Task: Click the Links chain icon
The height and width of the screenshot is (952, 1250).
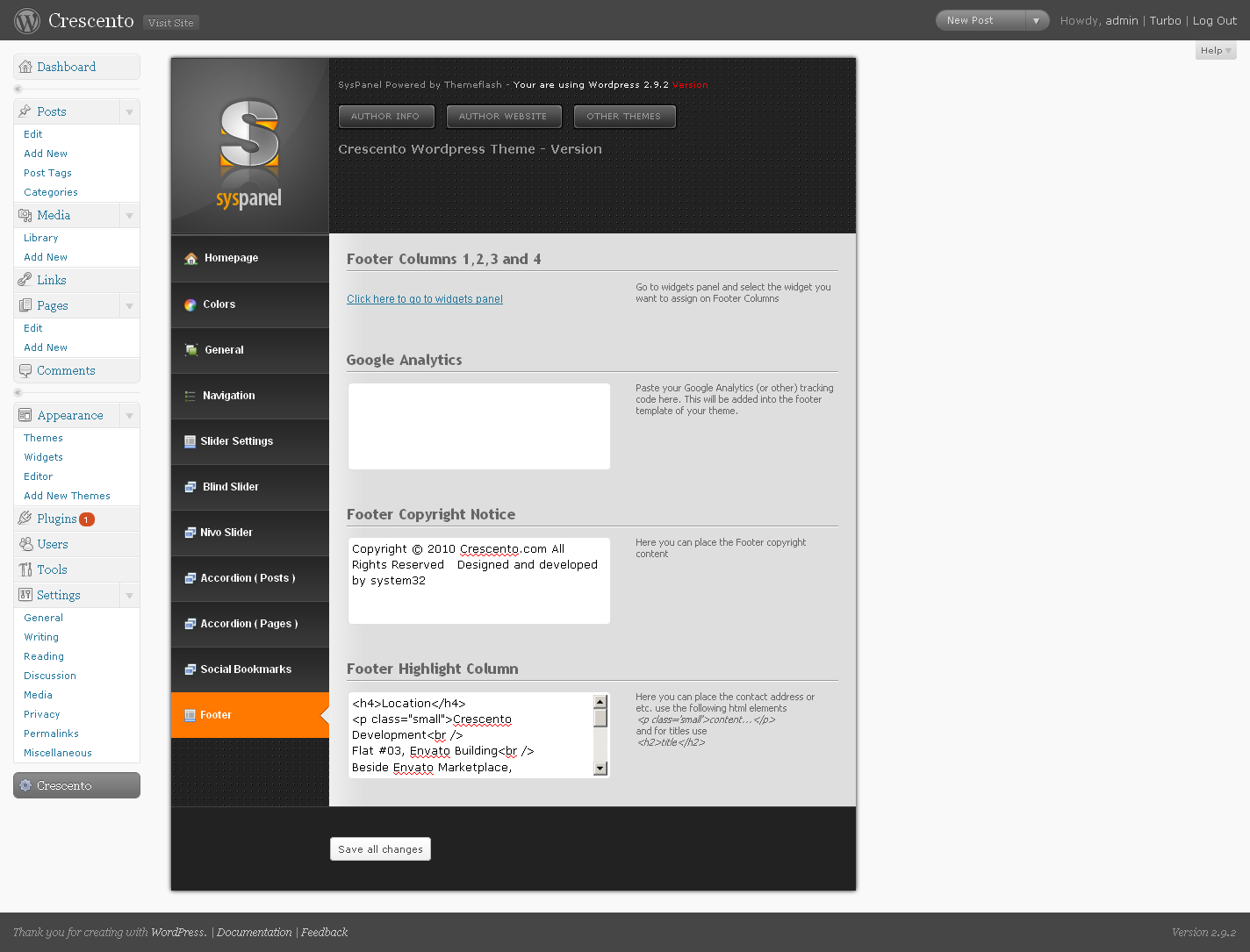Action: 25,280
